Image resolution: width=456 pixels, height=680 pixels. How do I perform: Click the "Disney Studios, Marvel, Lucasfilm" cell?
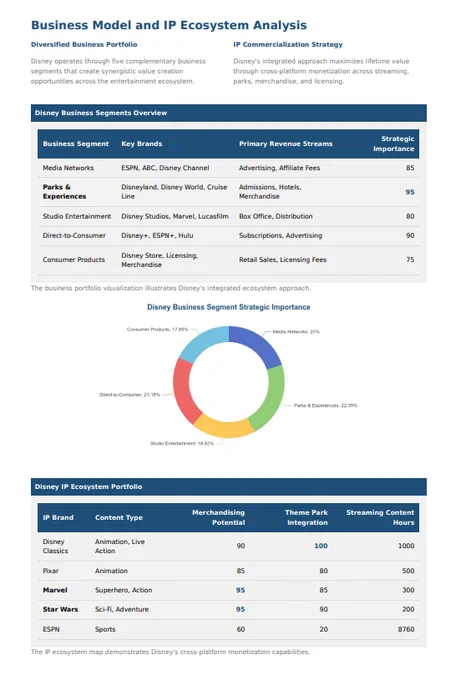175,216
